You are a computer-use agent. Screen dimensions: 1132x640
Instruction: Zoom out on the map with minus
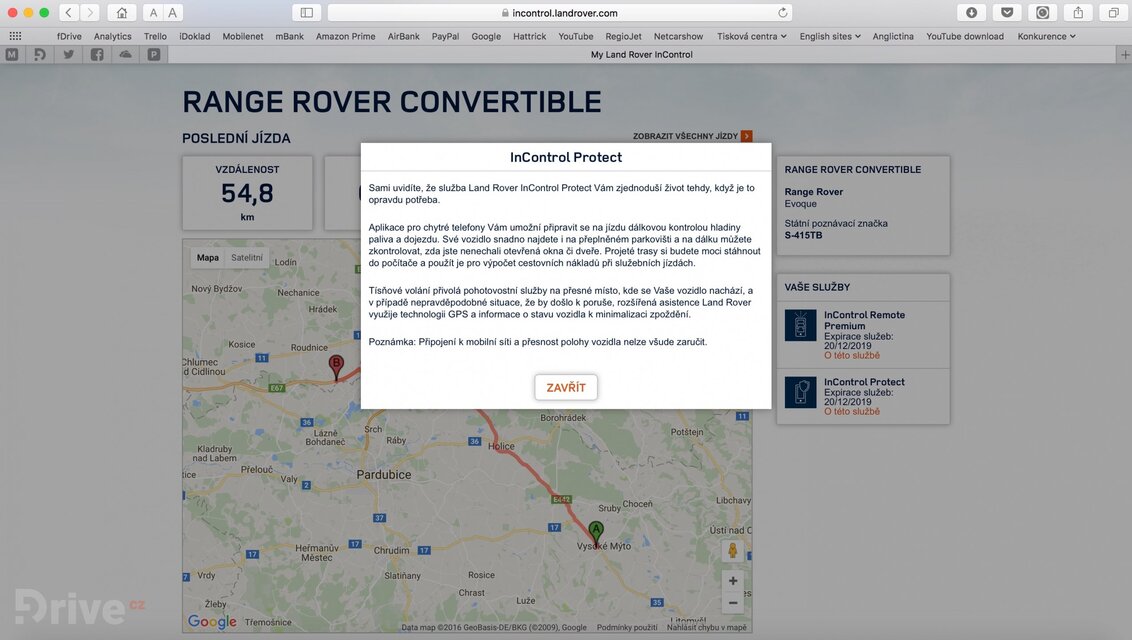[733, 603]
